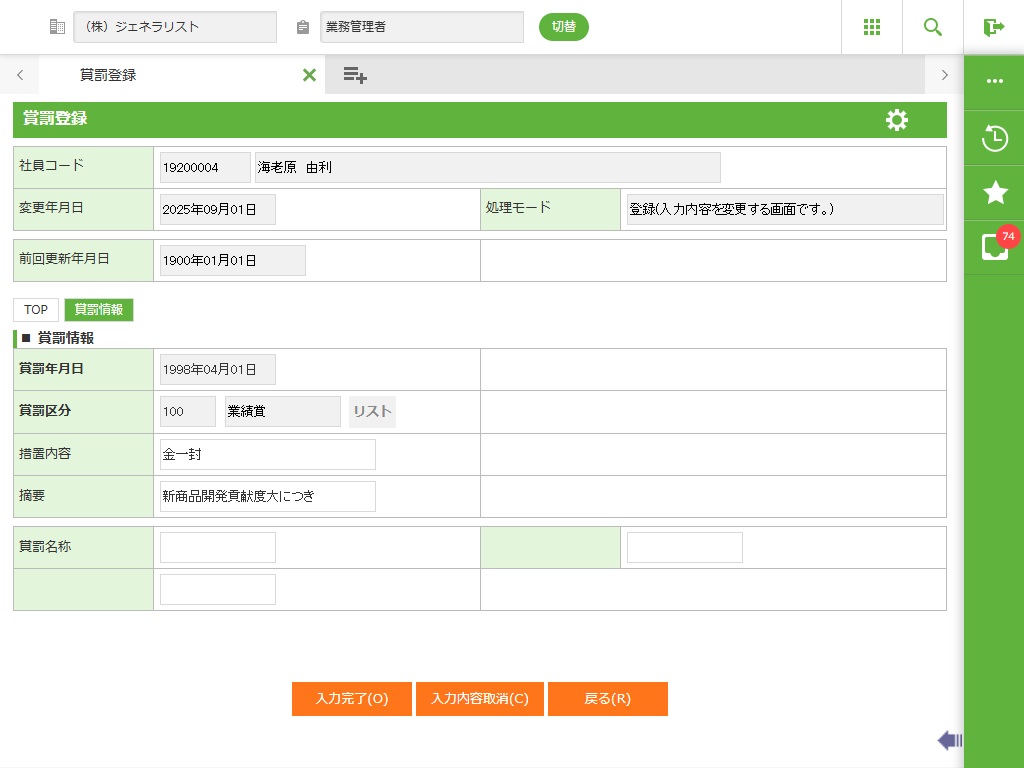
Task: Click the 入力完了(O) button
Action: (x=351, y=699)
